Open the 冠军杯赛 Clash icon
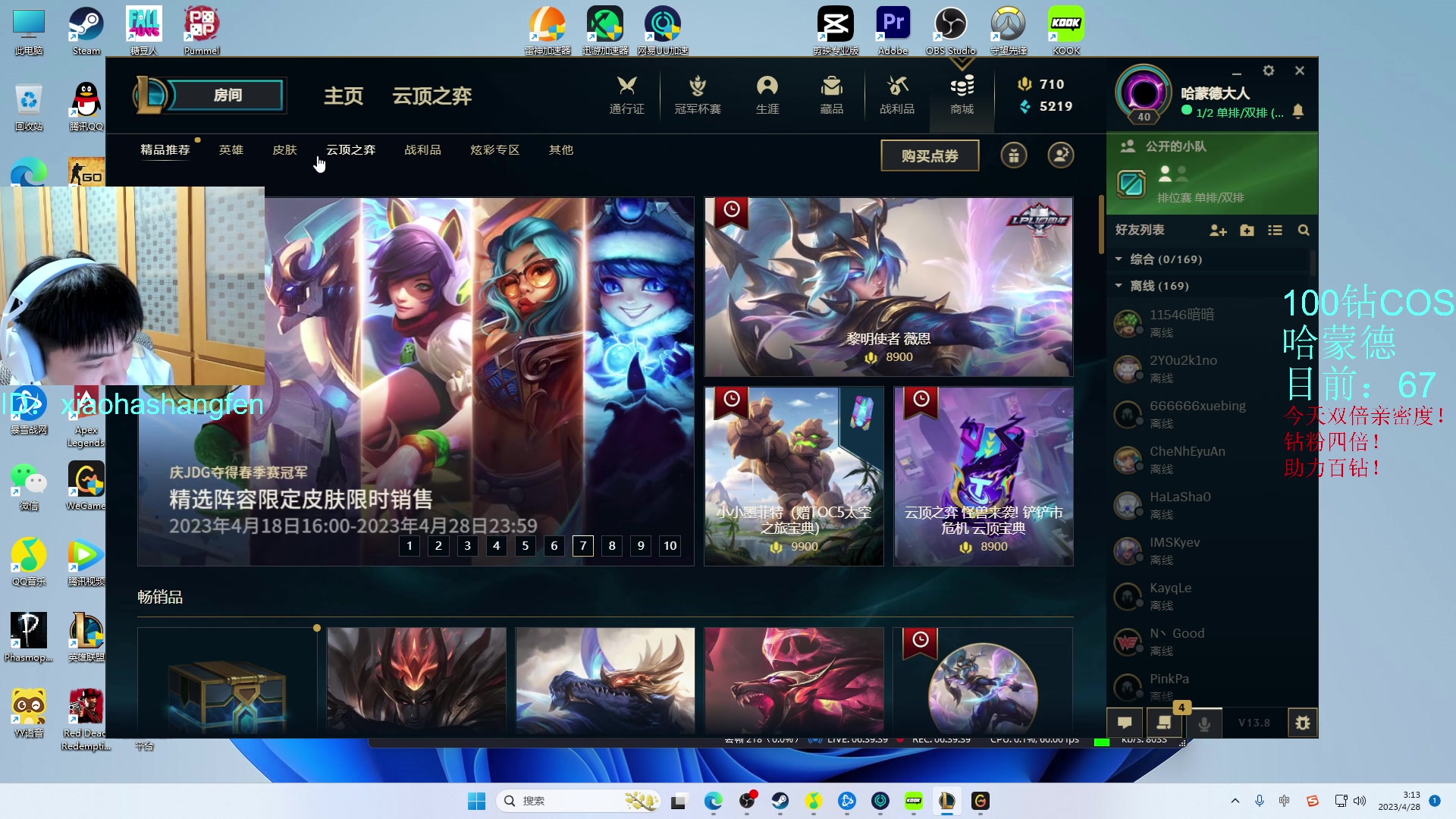The image size is (1456, 819). point(698,95)
